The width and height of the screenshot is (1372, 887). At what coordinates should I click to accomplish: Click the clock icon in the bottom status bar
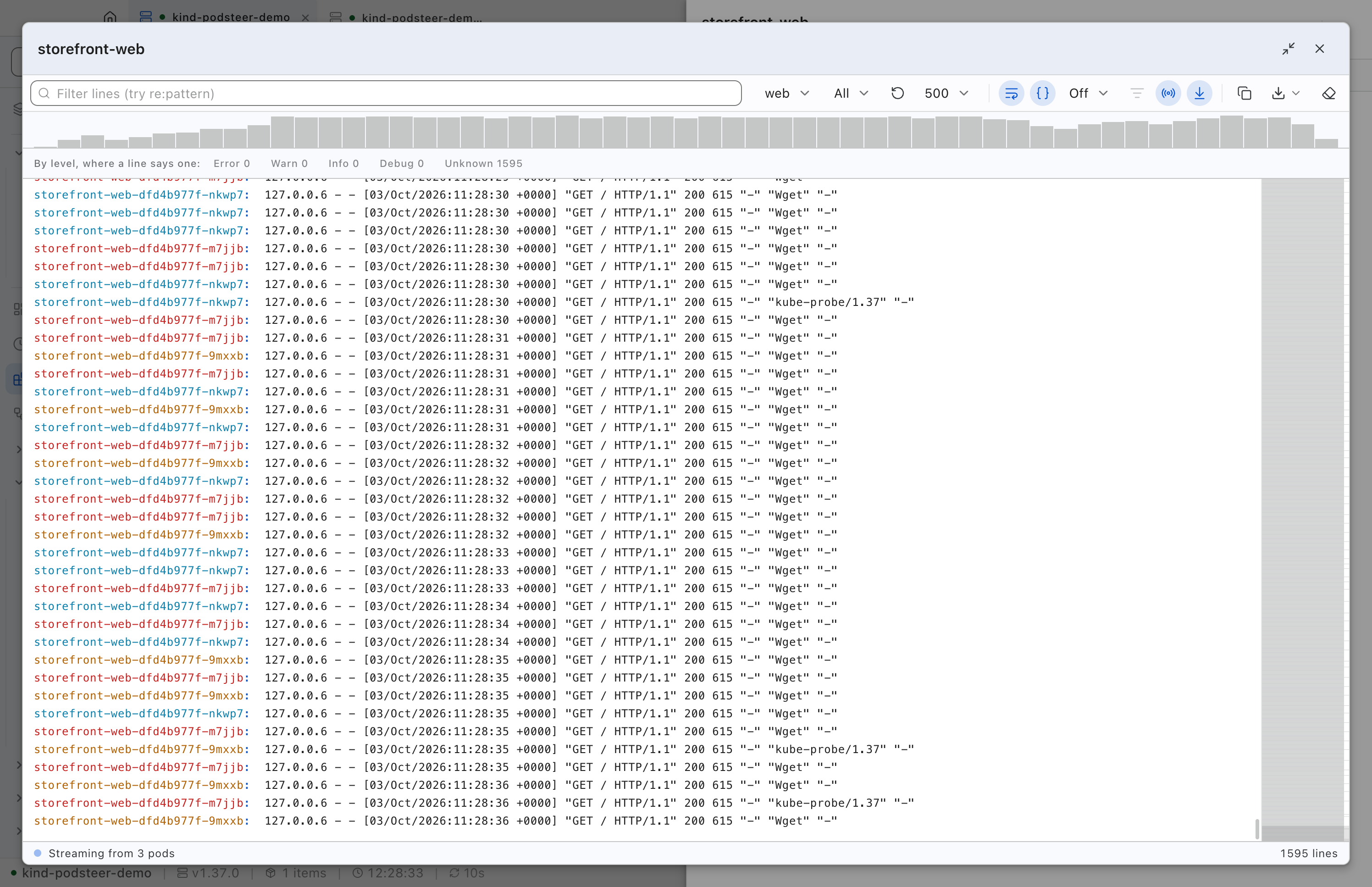click(358, 873)
